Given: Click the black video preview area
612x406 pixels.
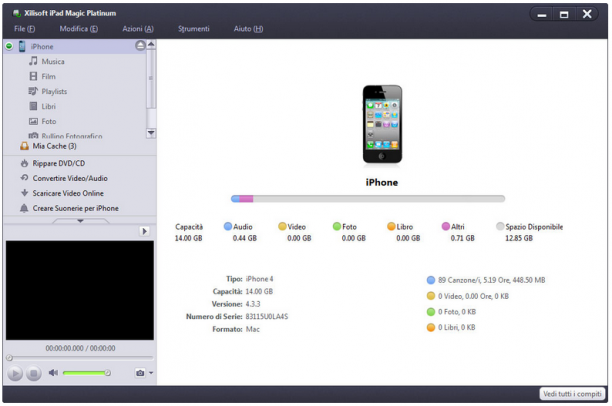Looking at the screenshot, I should pos(80,290).
